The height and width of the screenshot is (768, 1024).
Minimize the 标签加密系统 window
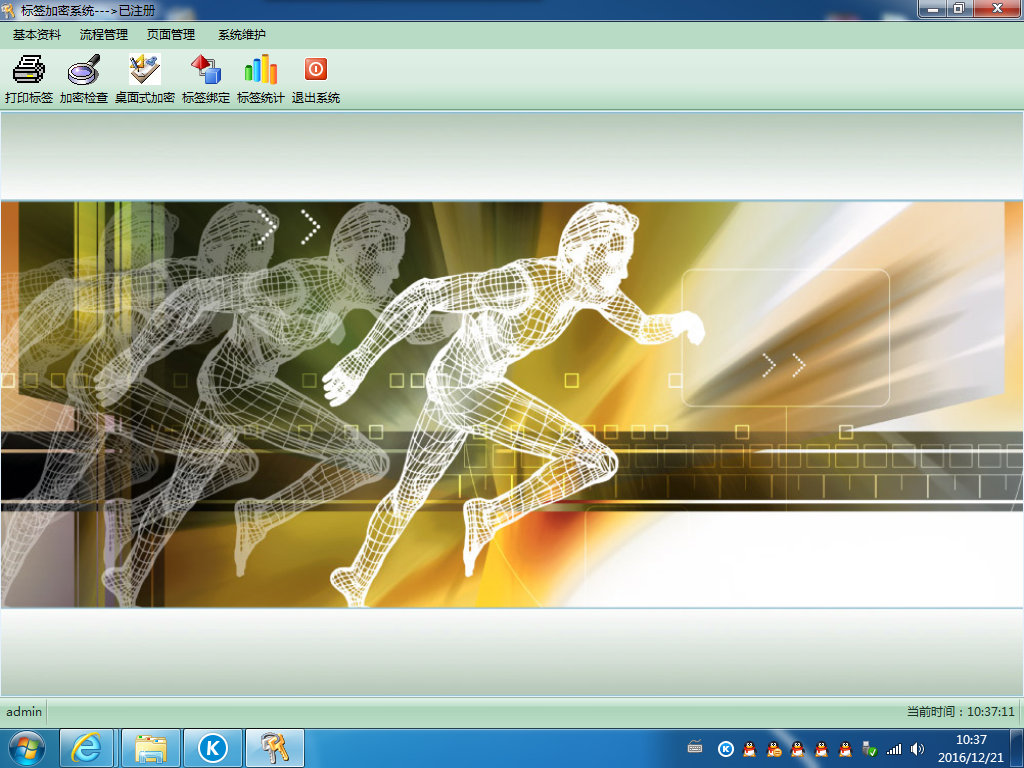pyautogui.click(x=933, y=8)
